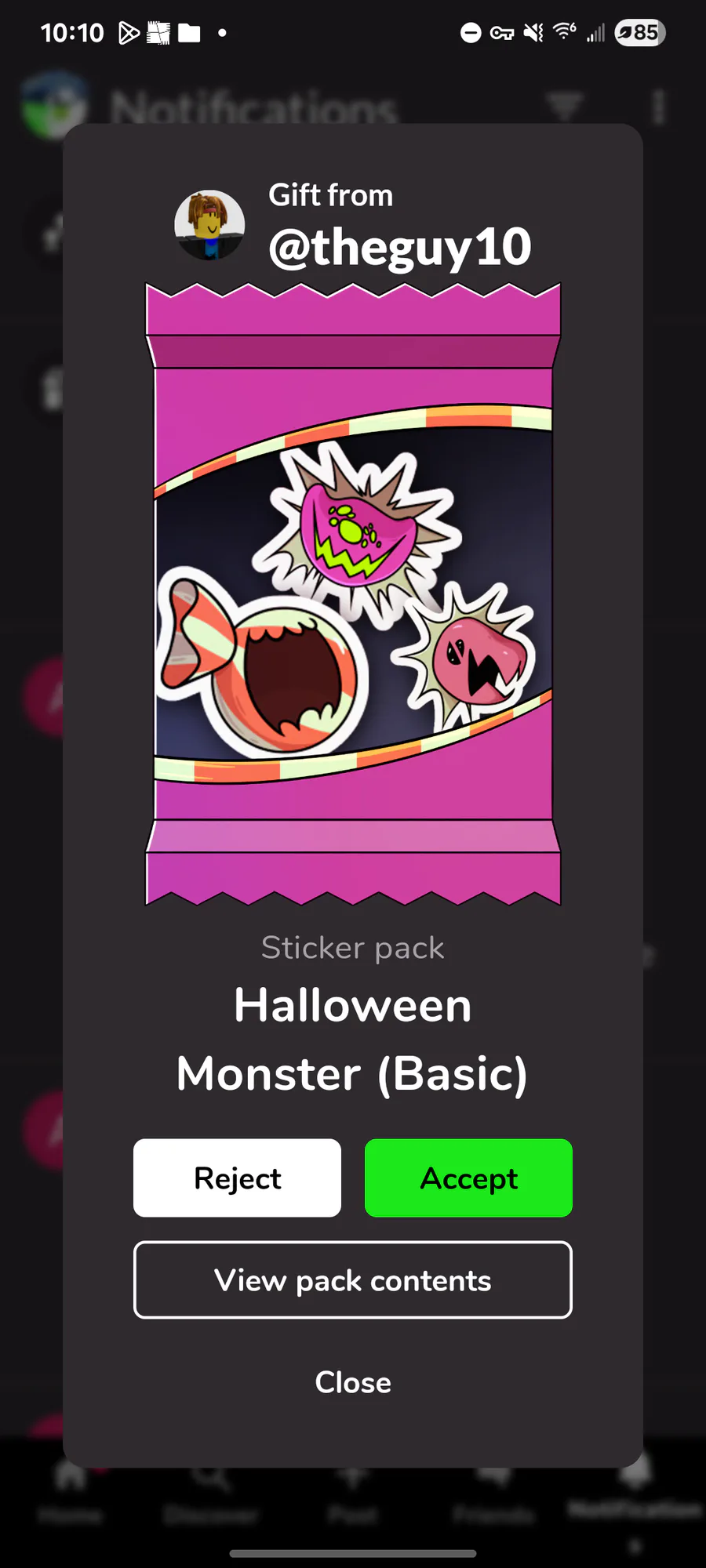Tap the Reject button
The width and height of the screenshot is (706, 1568).
point(237,1178)
